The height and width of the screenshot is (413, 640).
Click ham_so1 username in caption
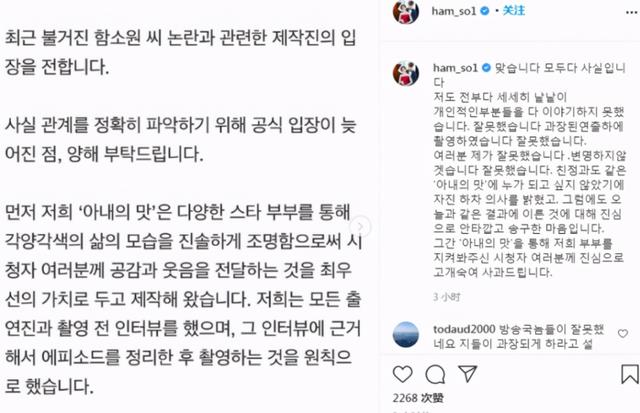click(455, 68)
